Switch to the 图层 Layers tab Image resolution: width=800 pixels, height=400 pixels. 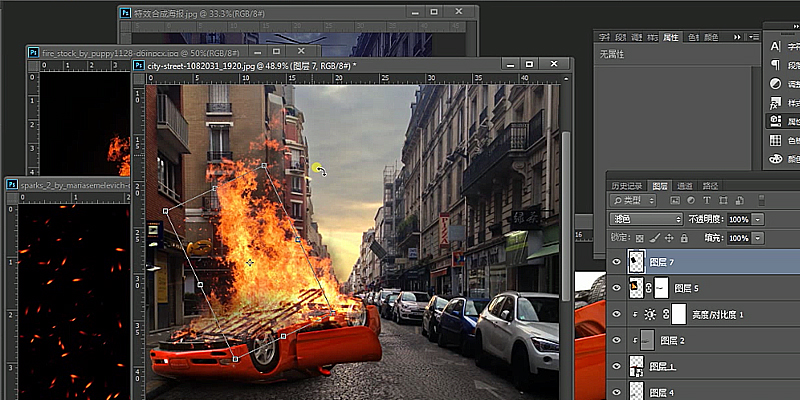tap(660, 186)
